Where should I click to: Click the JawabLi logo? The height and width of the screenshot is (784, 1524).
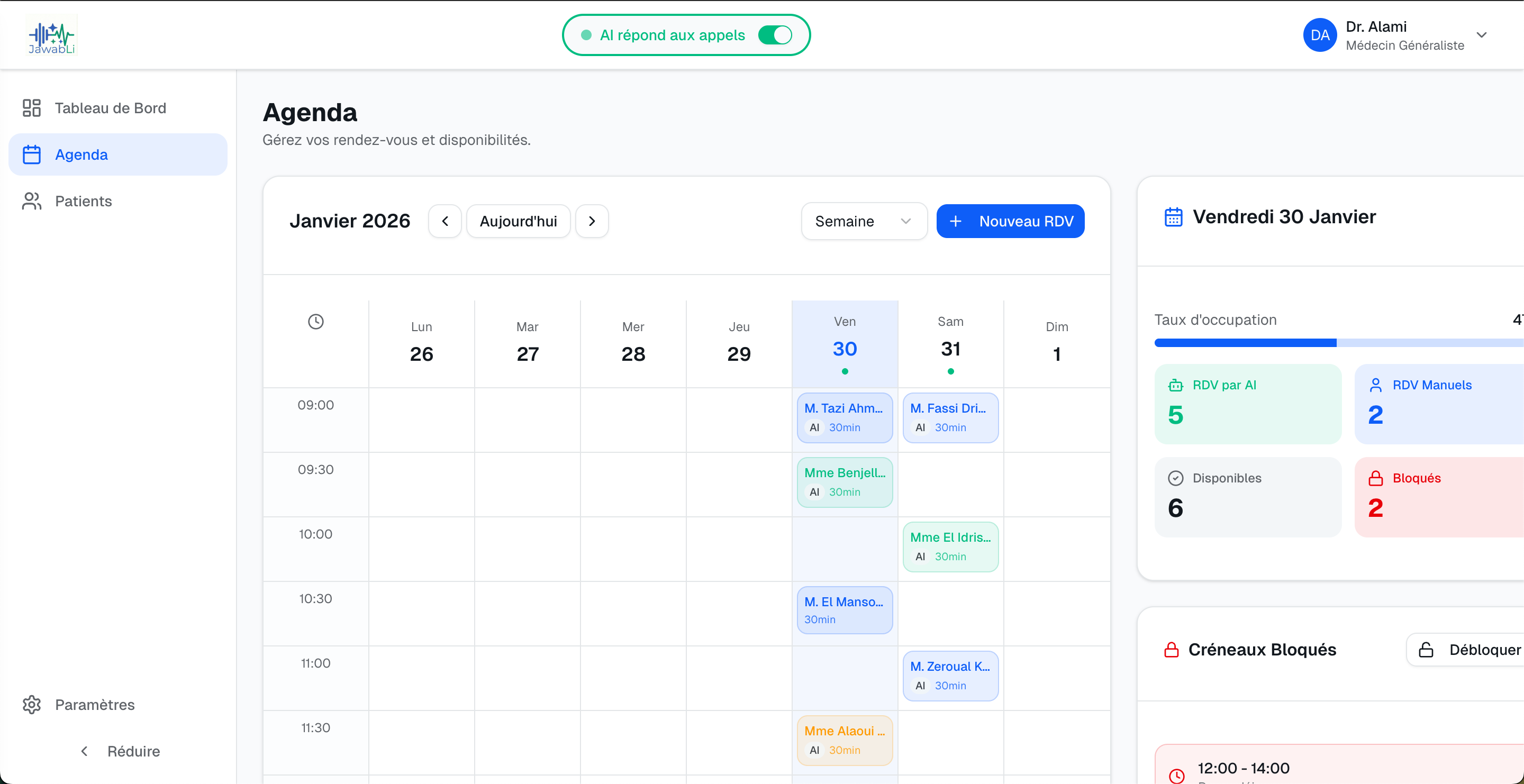point(51,34)
